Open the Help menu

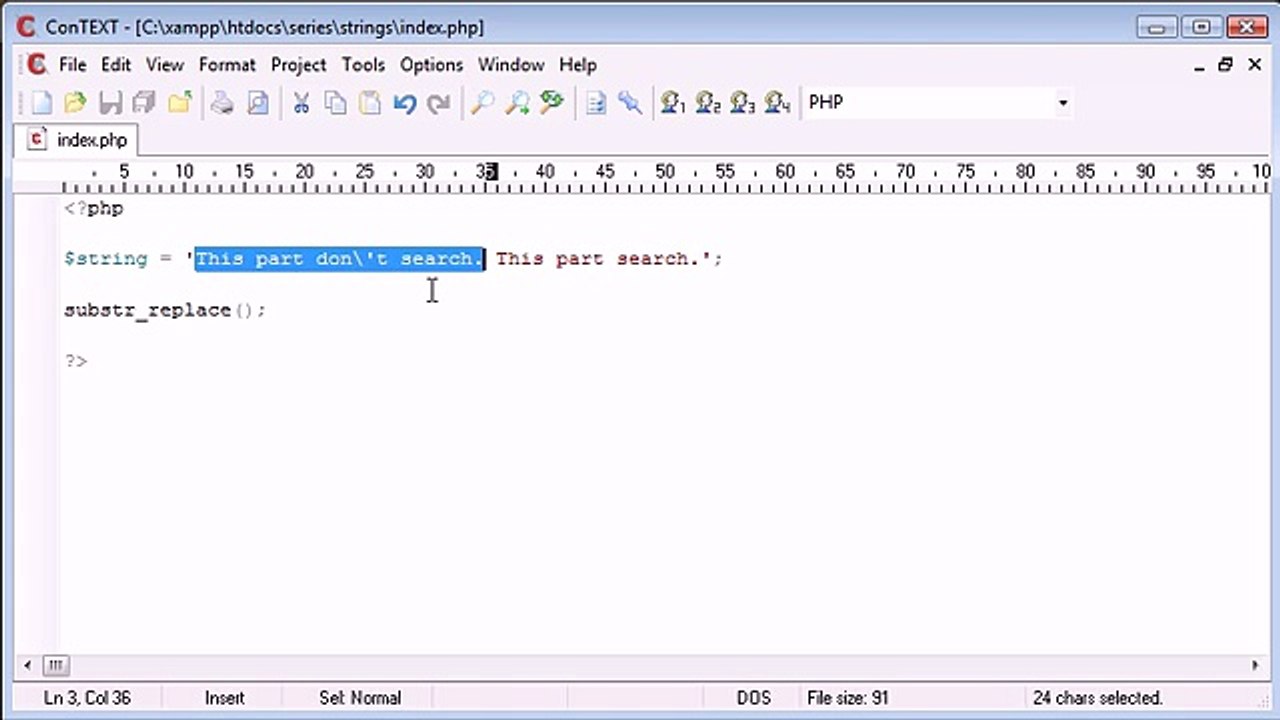coord(577,65)
